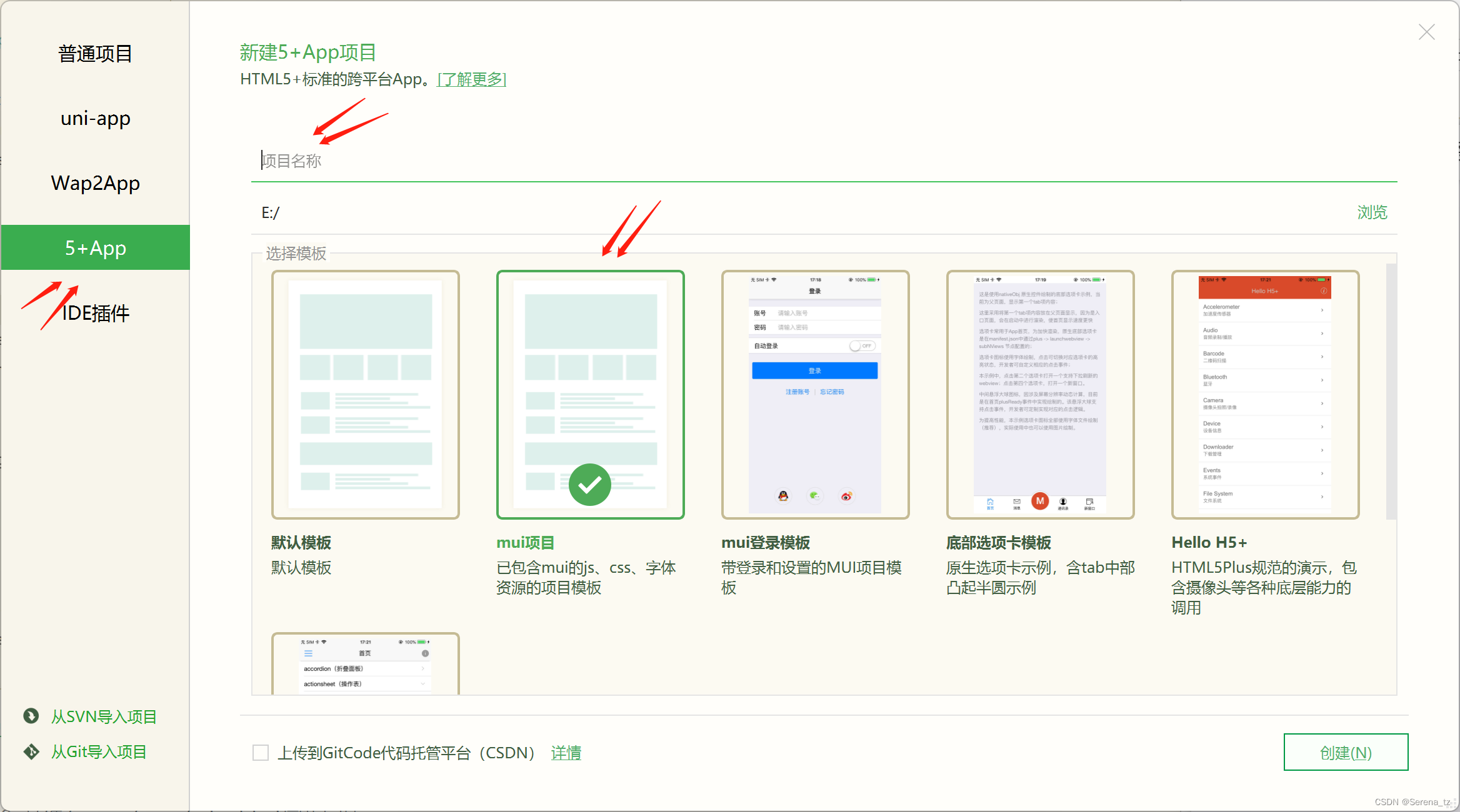Click the mui登录模板 title text
The image size is (1460, 812).
(x=766, y=543)
